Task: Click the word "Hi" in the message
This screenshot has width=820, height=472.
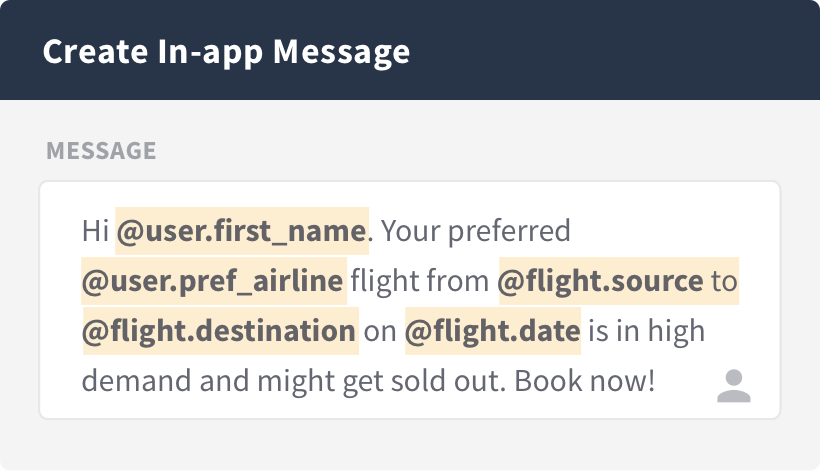Action: 94,232
